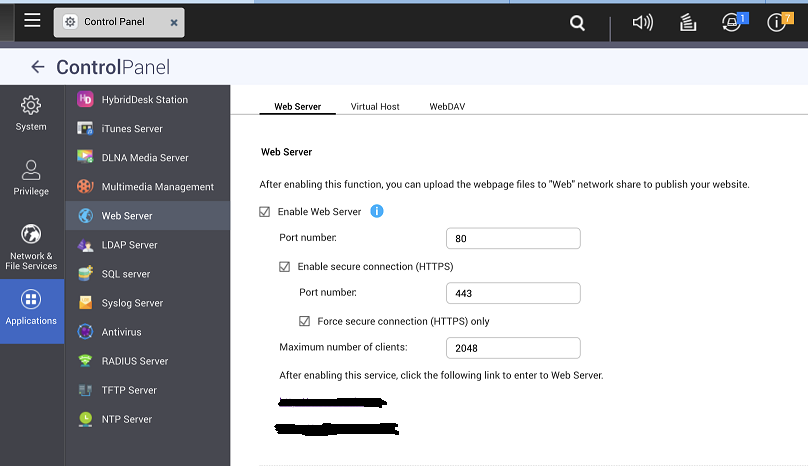Open Network & File Services category
Viewport: 808px width, 466px height.
coord(31,247)
